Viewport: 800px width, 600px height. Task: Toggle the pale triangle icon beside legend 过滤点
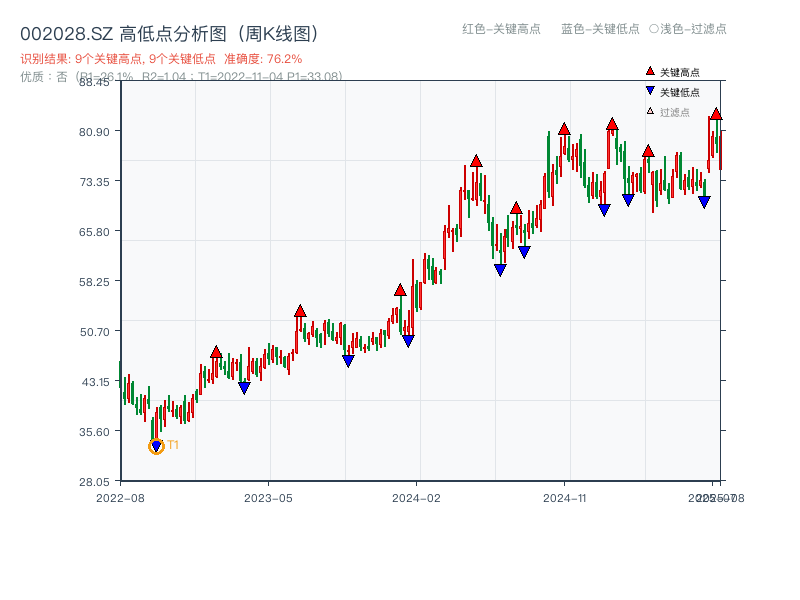click(650, 111)
